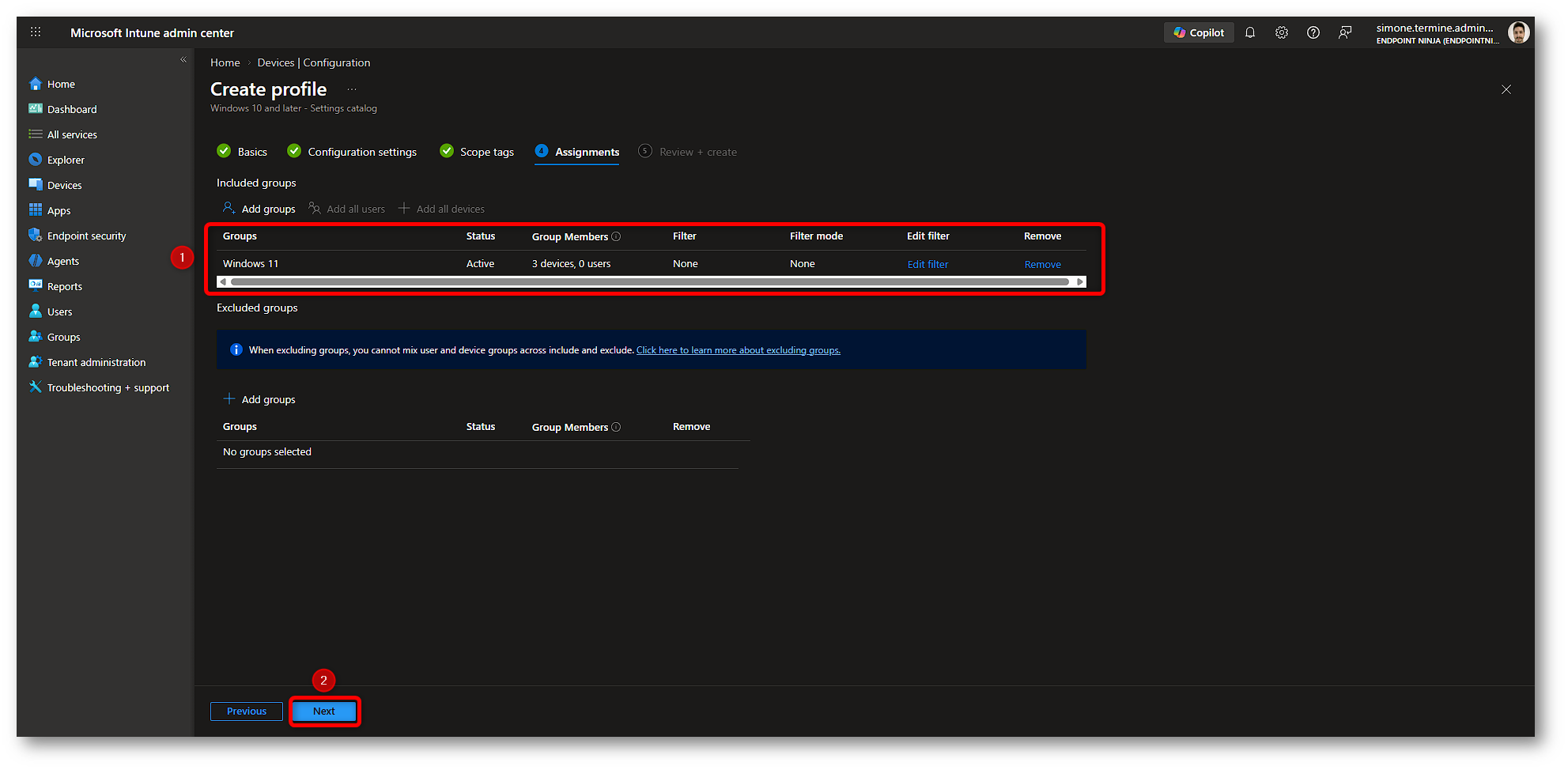Open the notifications bell icon
Viewport: 1568px width, 770px height.
1250,32
